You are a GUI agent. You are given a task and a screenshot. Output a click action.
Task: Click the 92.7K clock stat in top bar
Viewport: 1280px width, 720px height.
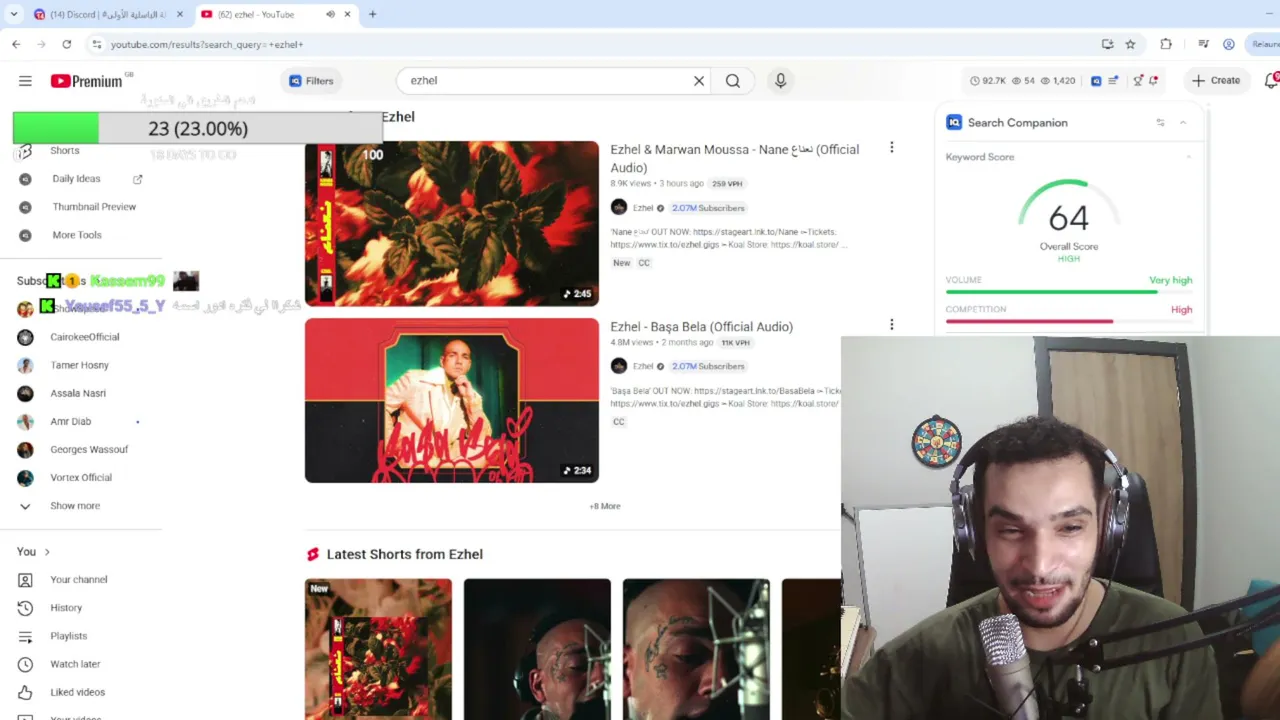click(x=988, y=81)
